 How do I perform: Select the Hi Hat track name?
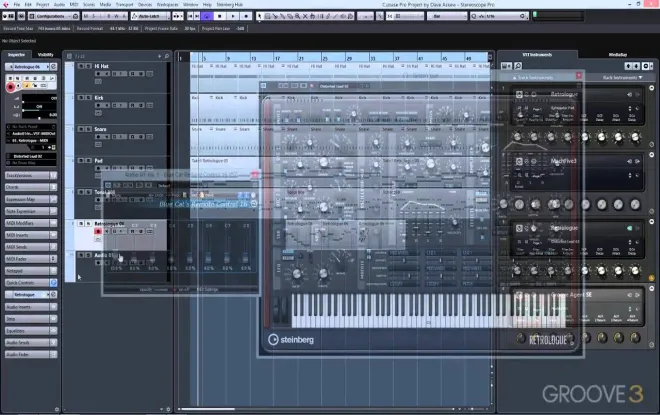pyautogui.click(x=101, y=66)
